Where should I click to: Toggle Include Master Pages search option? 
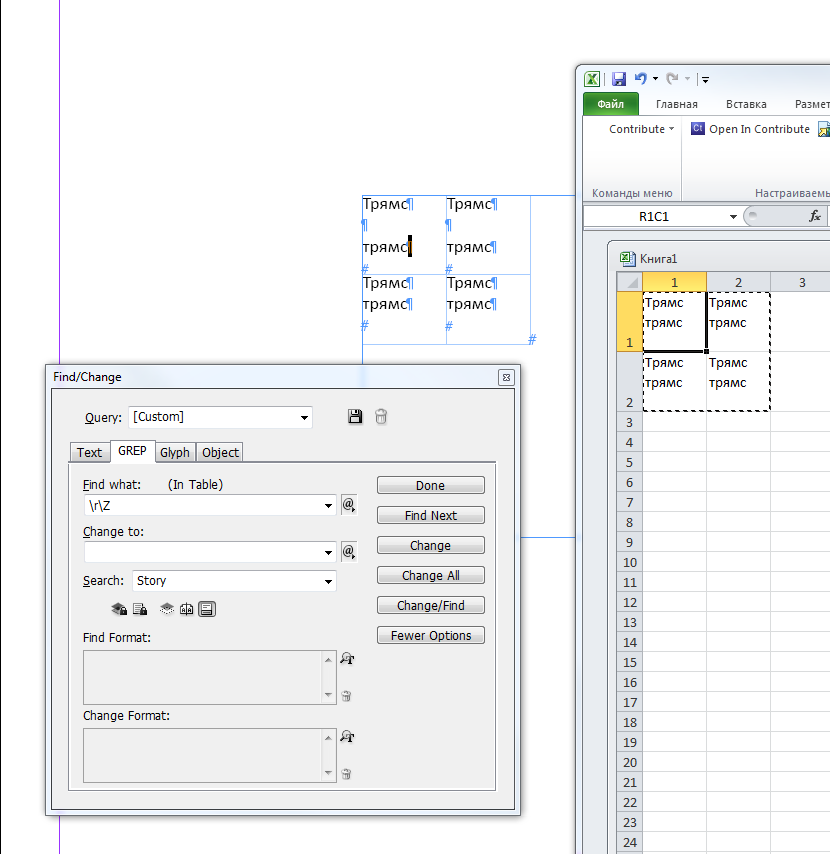pos(186,609)
